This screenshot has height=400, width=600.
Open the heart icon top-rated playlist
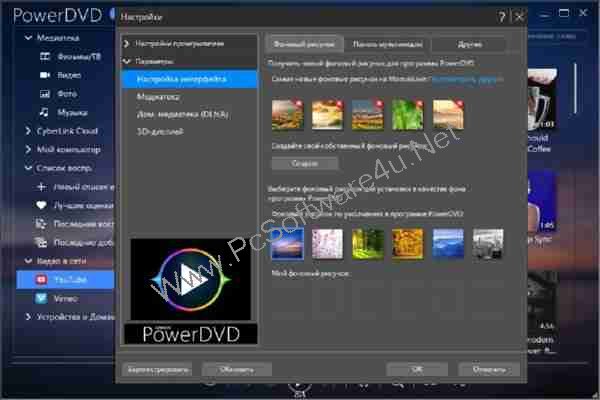click(x=41, y=206)
